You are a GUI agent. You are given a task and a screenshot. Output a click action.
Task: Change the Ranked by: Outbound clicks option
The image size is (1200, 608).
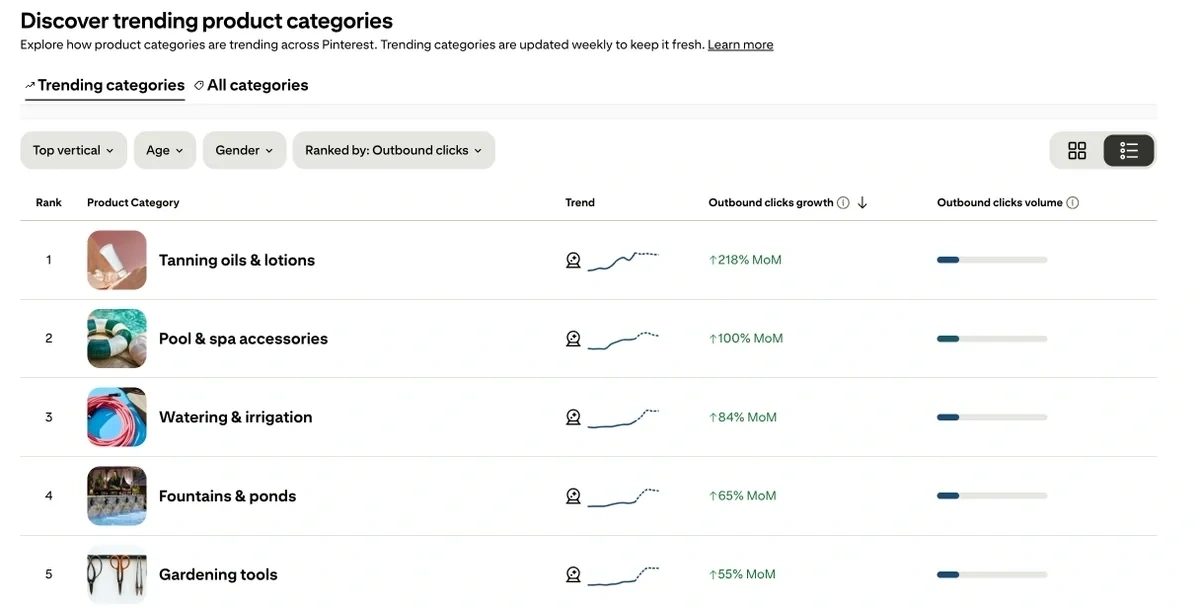click(x=393, y=150)
